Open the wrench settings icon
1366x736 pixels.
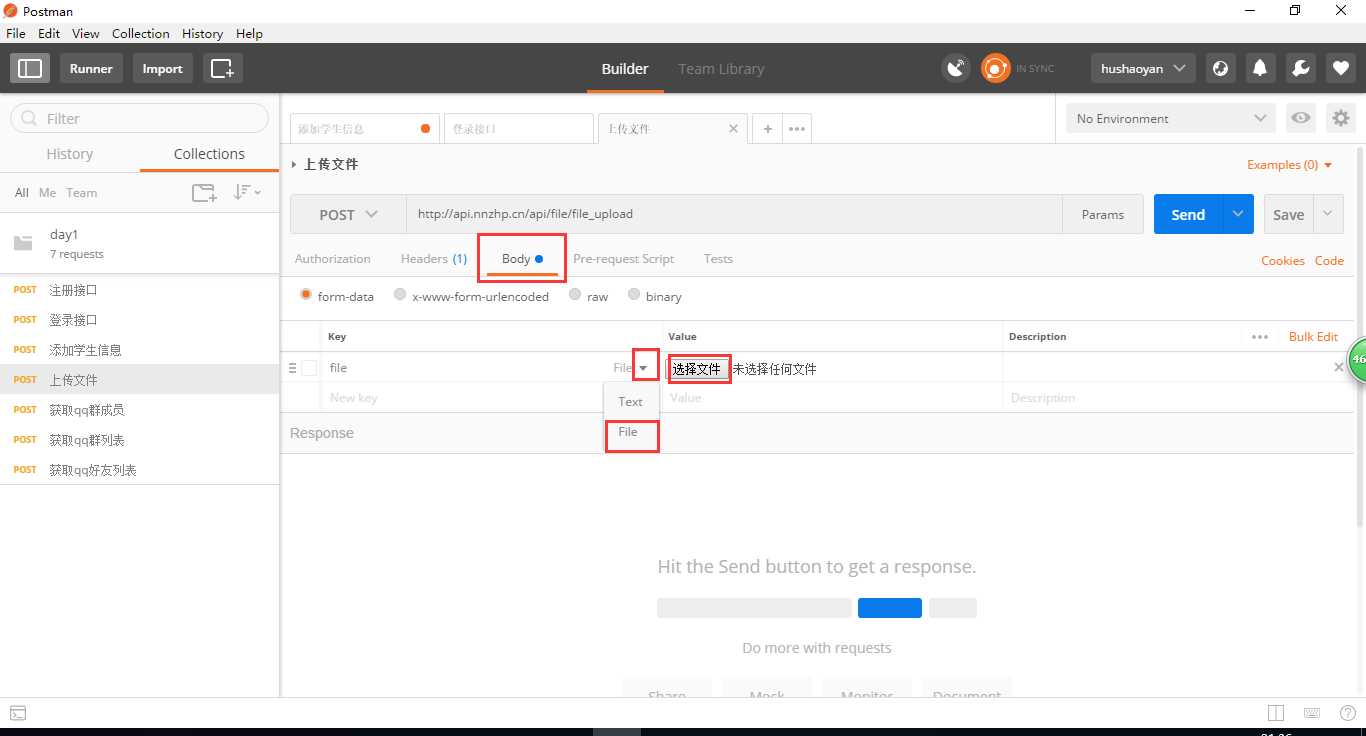pyautogui.click(x=1300, y=68)
